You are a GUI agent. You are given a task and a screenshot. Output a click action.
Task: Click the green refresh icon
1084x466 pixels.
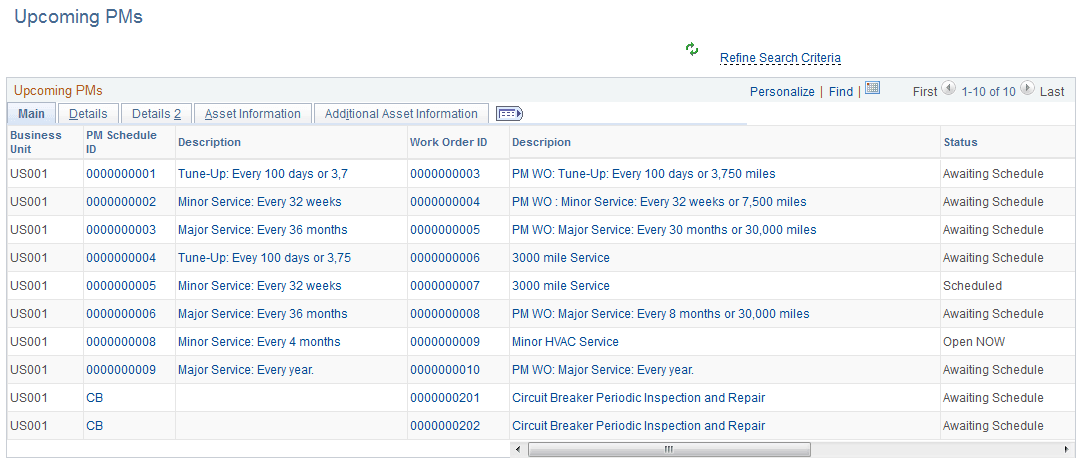692,49
